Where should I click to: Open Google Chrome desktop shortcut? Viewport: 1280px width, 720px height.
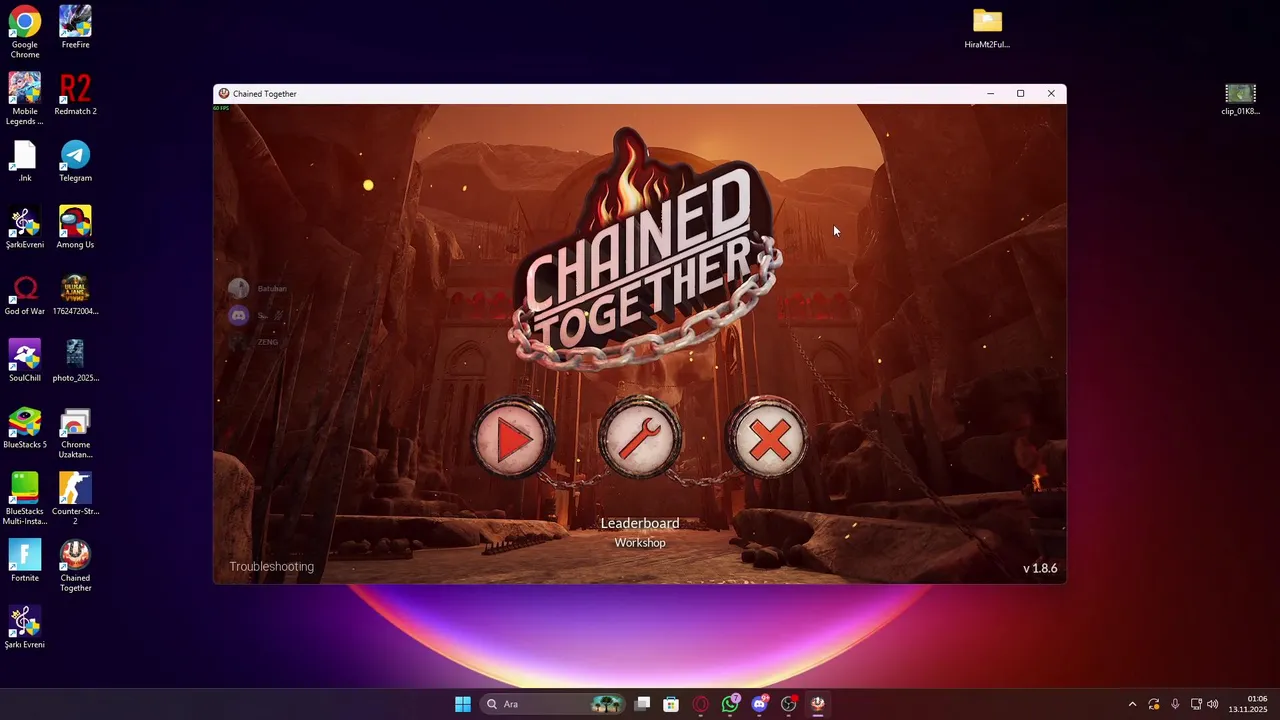click(x=25, y=32)
